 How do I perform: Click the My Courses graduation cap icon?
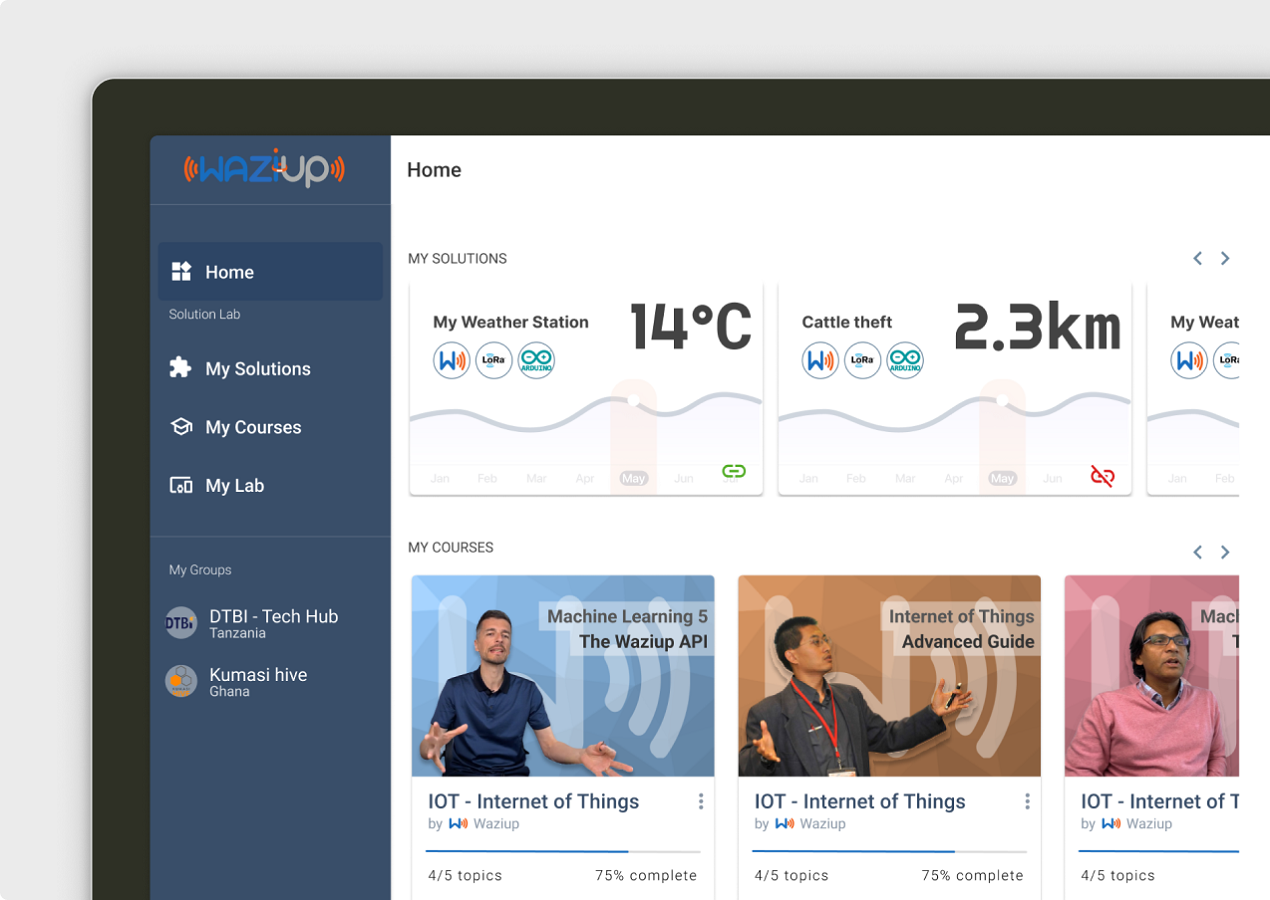181,427
